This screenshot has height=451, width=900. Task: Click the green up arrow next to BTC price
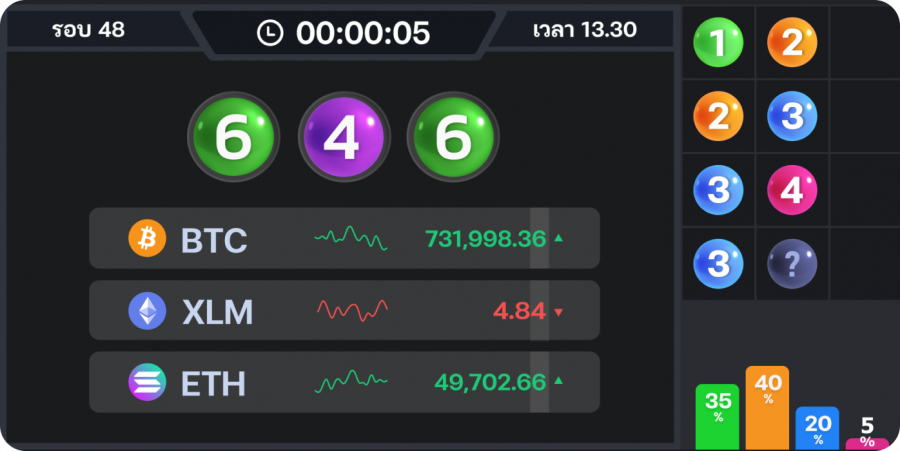559,239
